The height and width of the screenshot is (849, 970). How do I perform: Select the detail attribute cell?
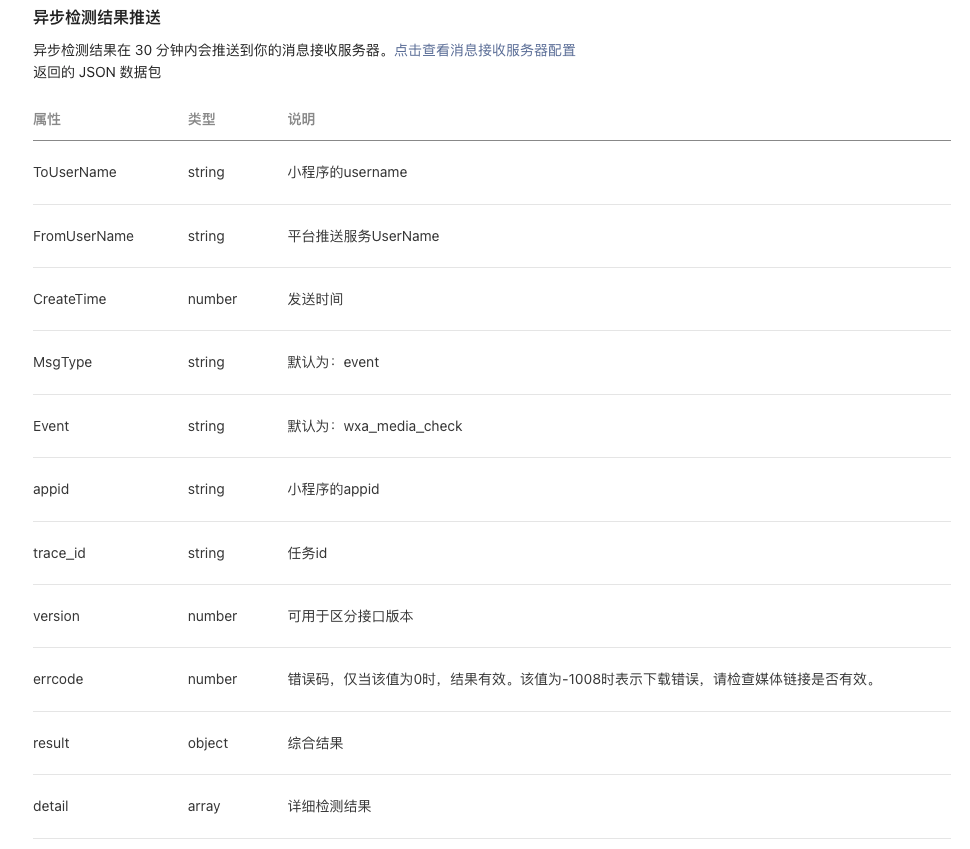pos(51,806)
